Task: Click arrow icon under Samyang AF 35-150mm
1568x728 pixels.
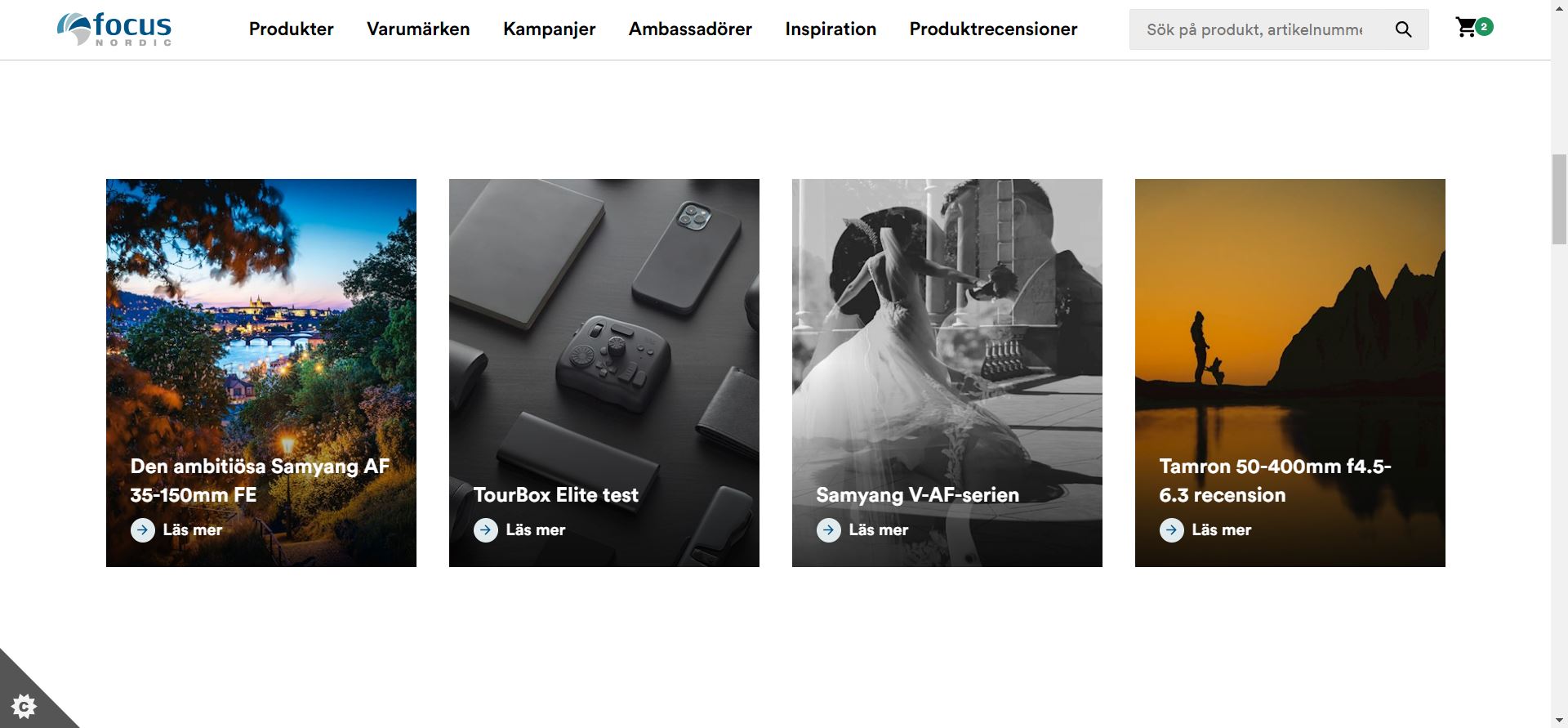Action: (x=143, y=530)
